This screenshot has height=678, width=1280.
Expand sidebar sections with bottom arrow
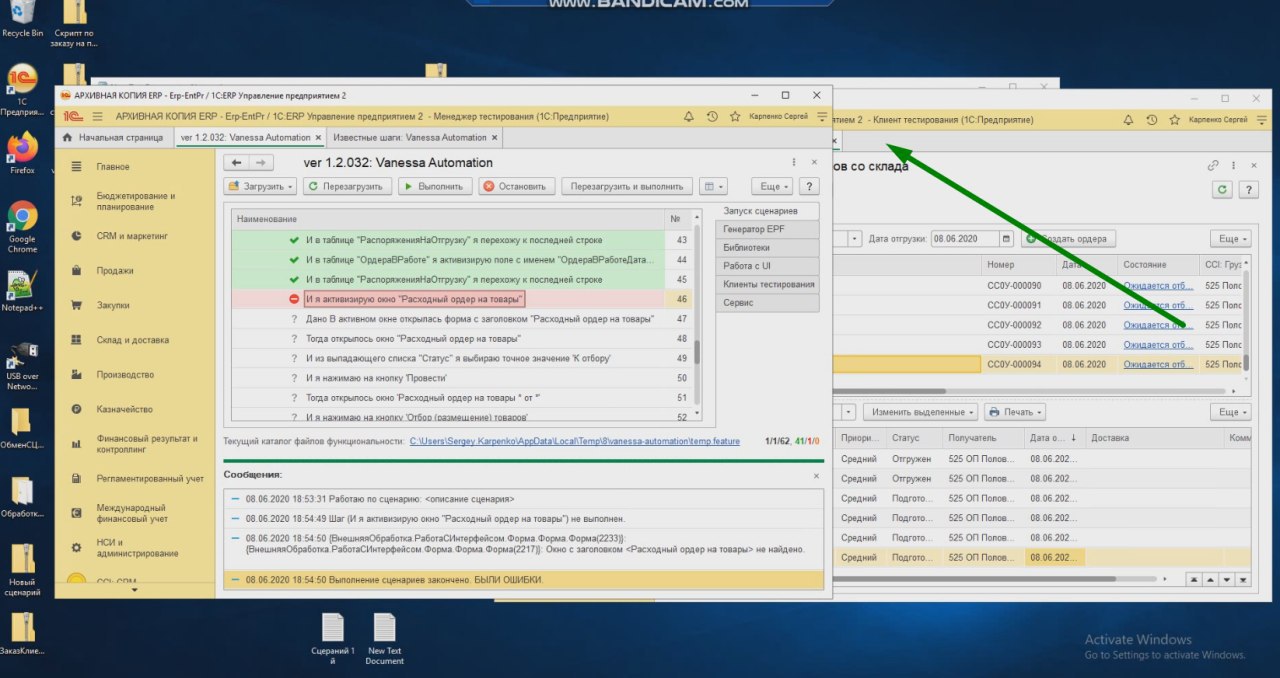pyautogui.click(x=135, y=591)
